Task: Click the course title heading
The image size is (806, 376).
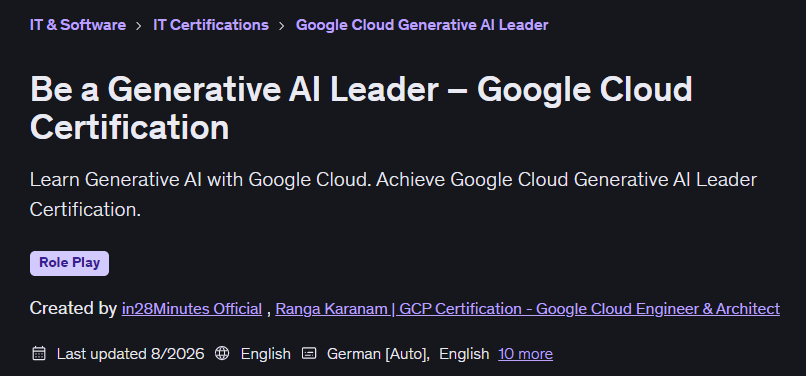Action: point(361,108)
